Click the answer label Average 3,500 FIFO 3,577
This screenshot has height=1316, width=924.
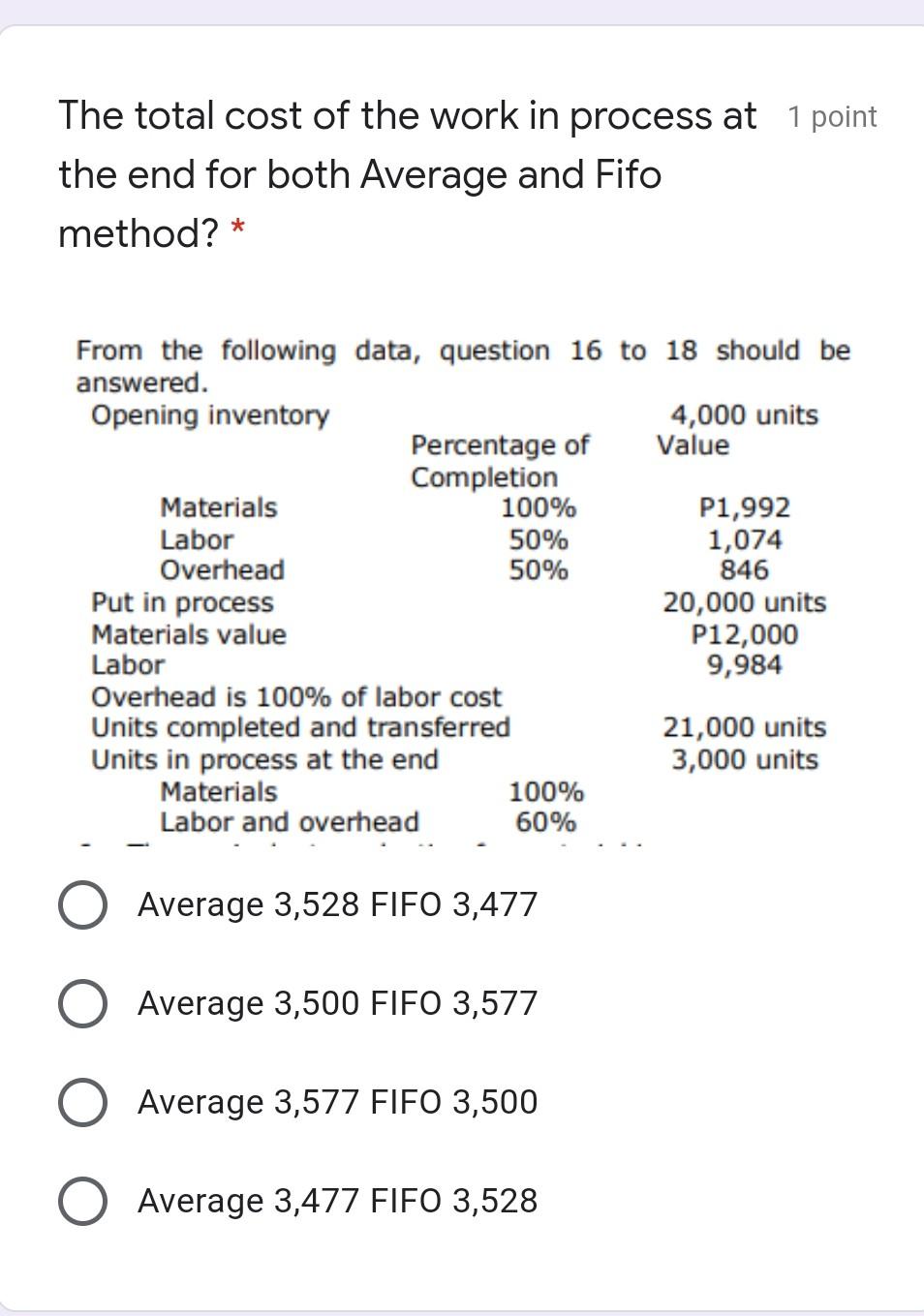pos(337,1004)
